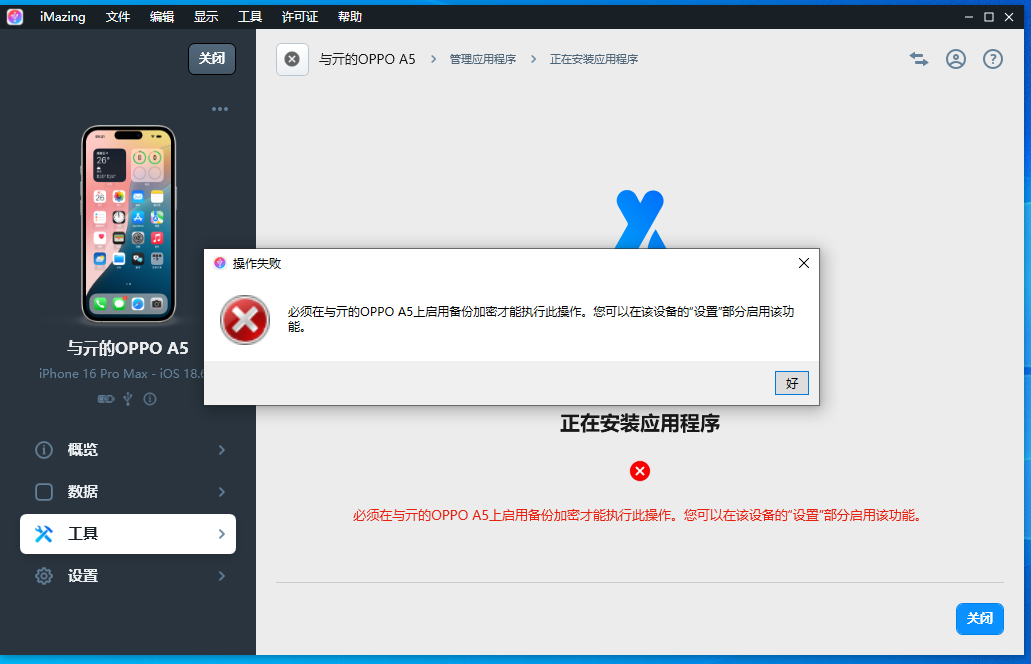Click the 正在安装应用程序 heading
Viewport: 1031px width, 664px height.
pyautogui.click(x=640, y=423)
